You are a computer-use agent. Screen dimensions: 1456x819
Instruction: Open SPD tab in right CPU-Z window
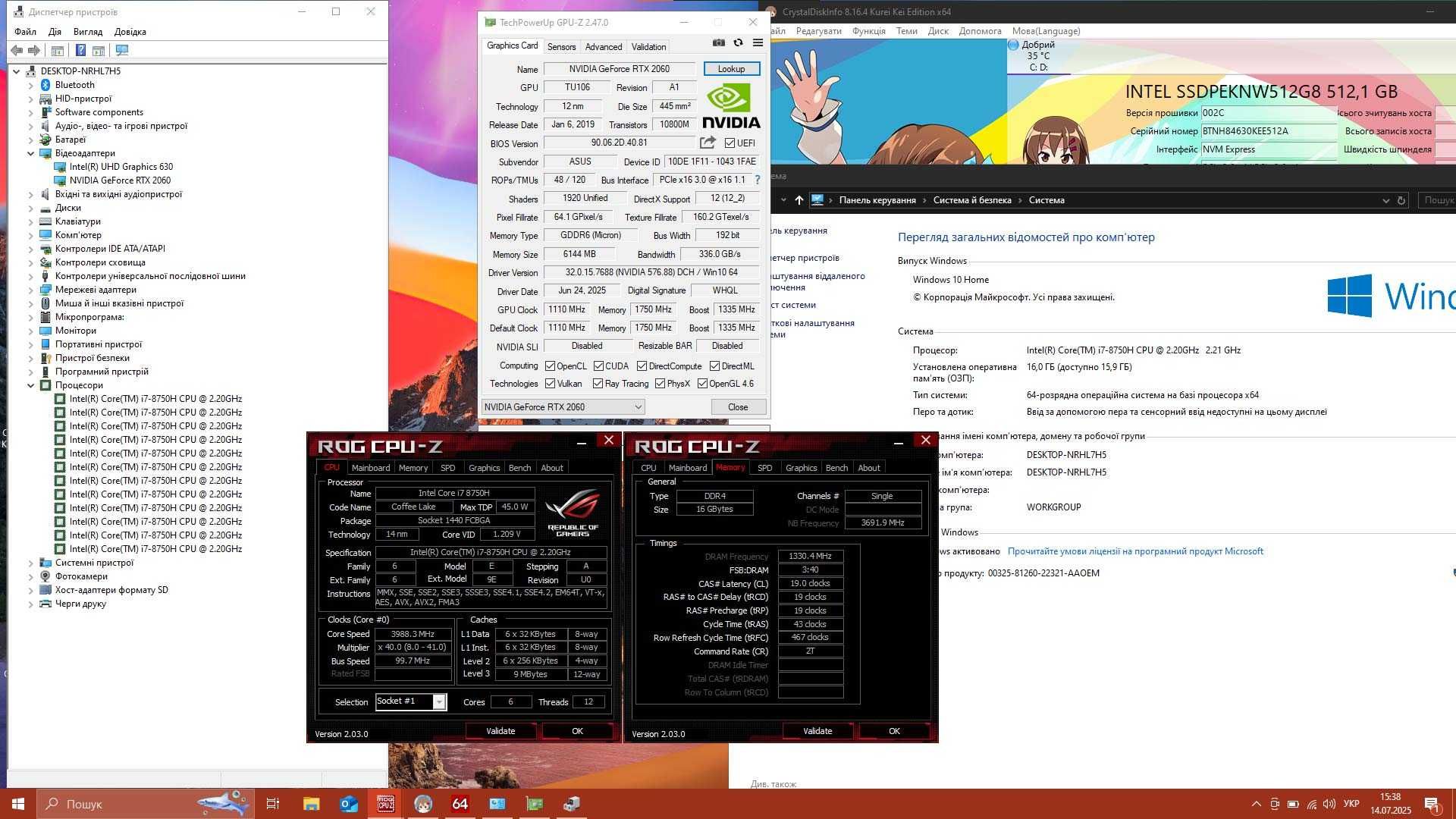[765, 468]
